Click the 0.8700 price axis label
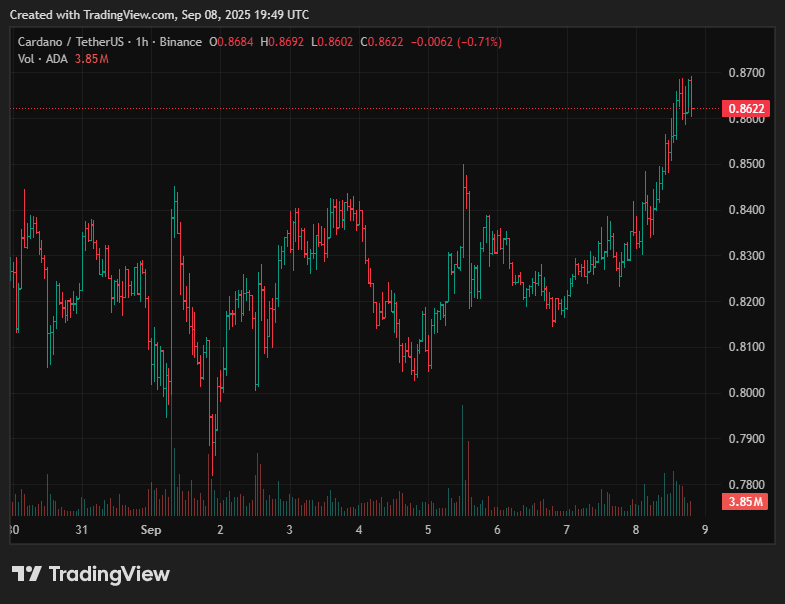This screenshot has height=604, width=785. point(744,73)
